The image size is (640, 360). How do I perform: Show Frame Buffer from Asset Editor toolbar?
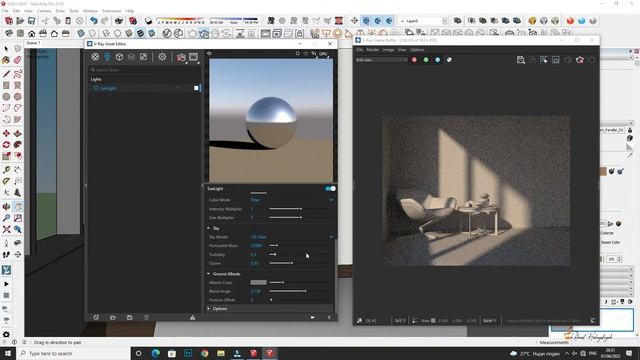[x=193, y=57]
